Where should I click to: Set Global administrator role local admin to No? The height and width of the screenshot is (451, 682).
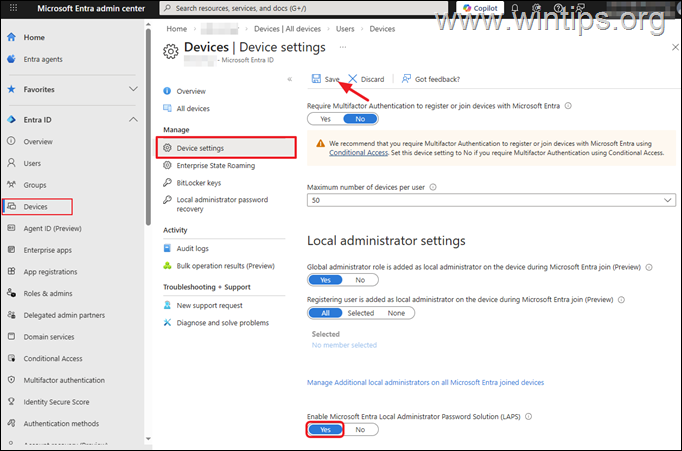coord(360,280)
